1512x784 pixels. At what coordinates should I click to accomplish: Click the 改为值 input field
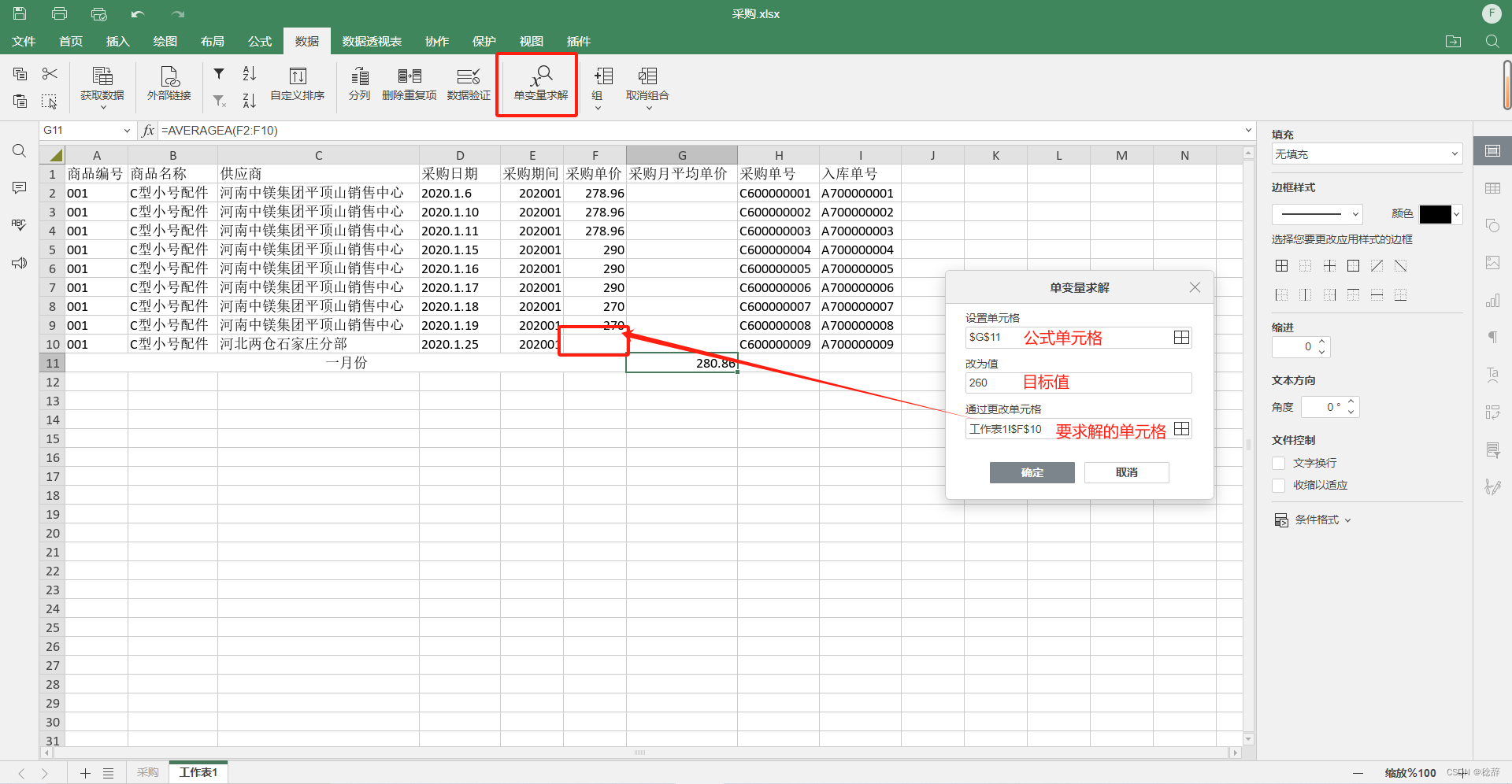coord(1078,383)
